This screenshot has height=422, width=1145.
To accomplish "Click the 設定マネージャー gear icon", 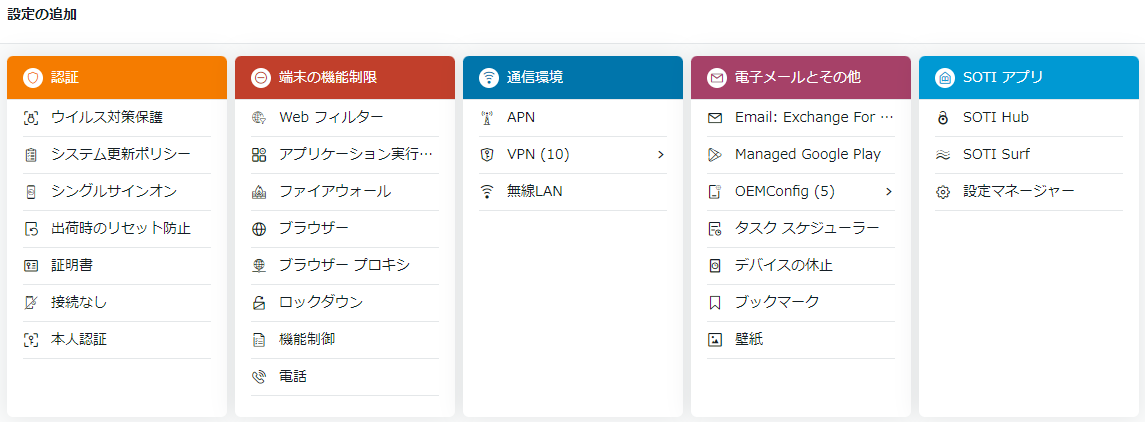I will click(x=943, y=192).
